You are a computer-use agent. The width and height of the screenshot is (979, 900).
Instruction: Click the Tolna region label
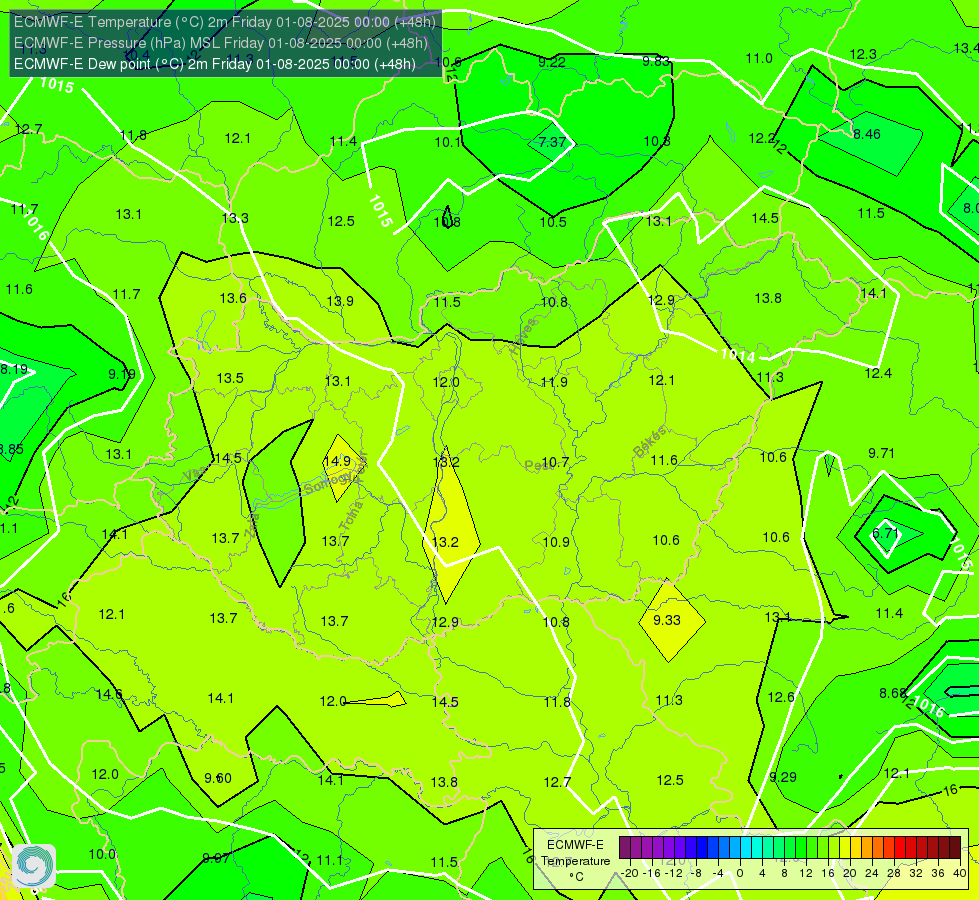point(351,515)
